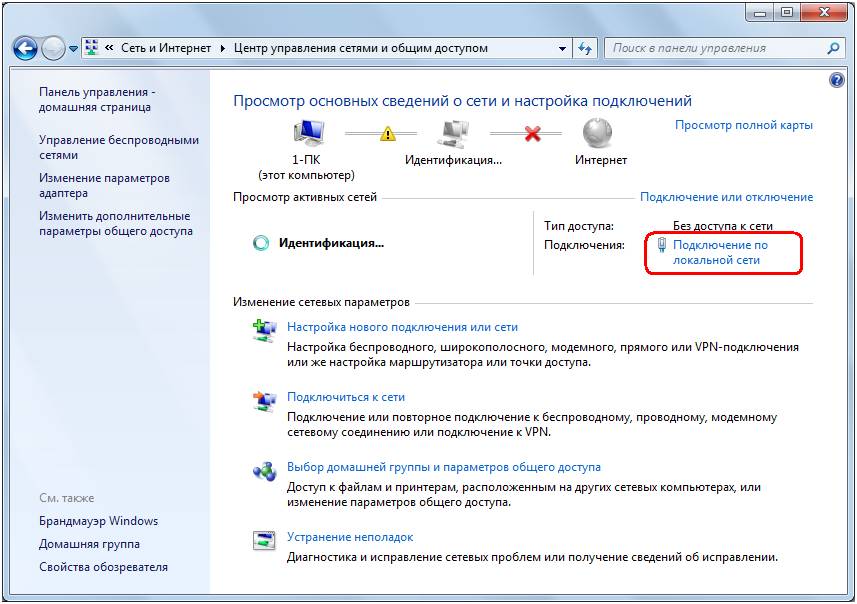
Task: Click the Internet globe icon
Action: pos(597,133)
